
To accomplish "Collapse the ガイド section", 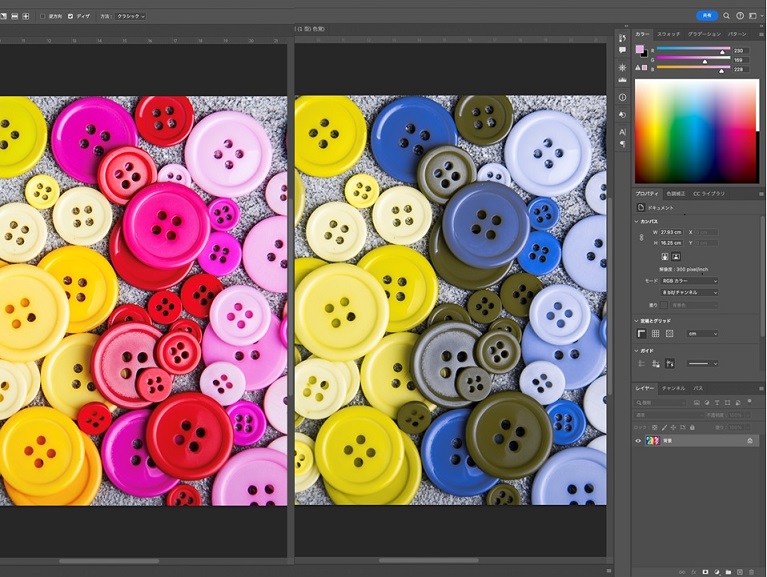I will (636, 351).
